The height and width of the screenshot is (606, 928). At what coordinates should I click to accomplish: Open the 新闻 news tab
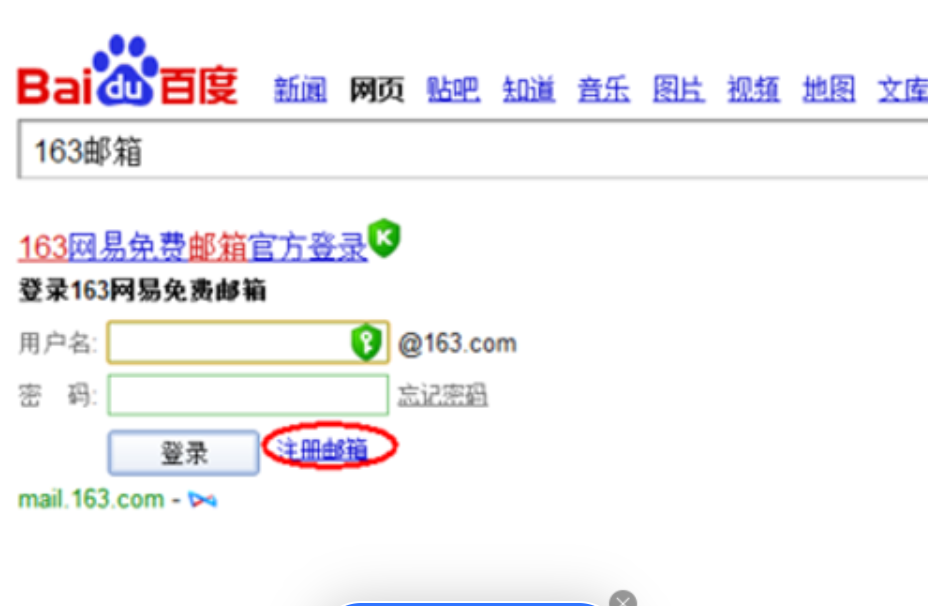point(300,90)
